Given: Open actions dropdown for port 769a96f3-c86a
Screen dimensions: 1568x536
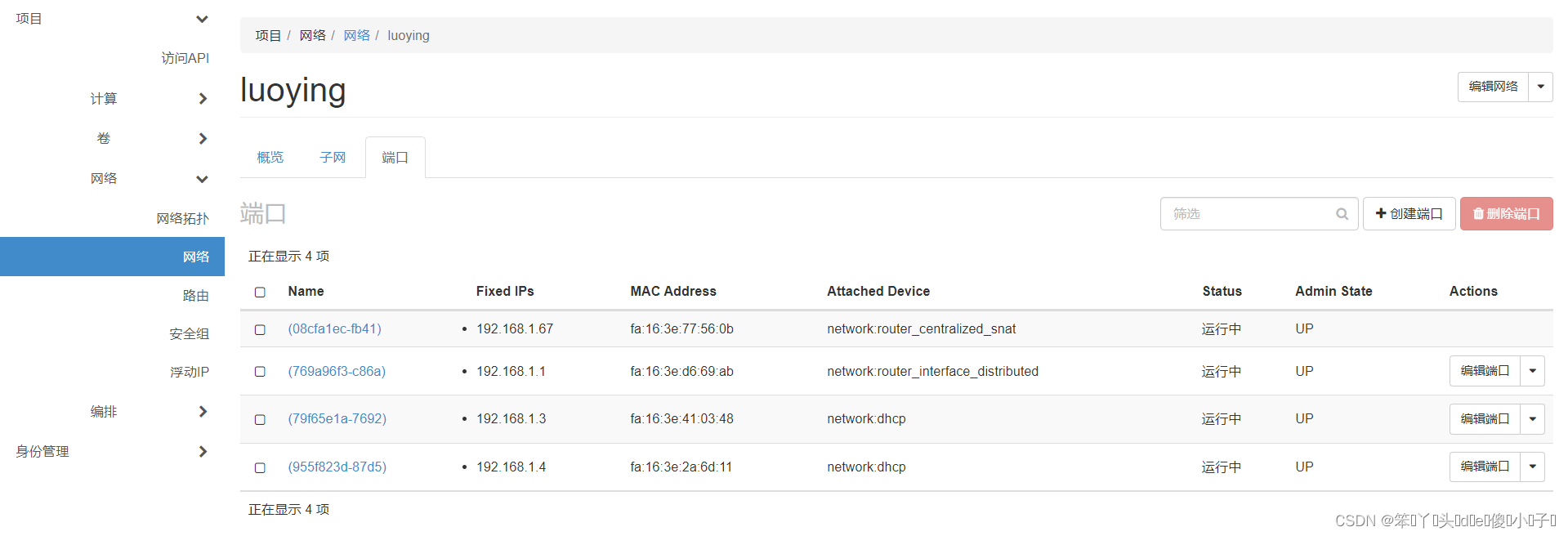Looking at the screenshot, I should 1532,371.
